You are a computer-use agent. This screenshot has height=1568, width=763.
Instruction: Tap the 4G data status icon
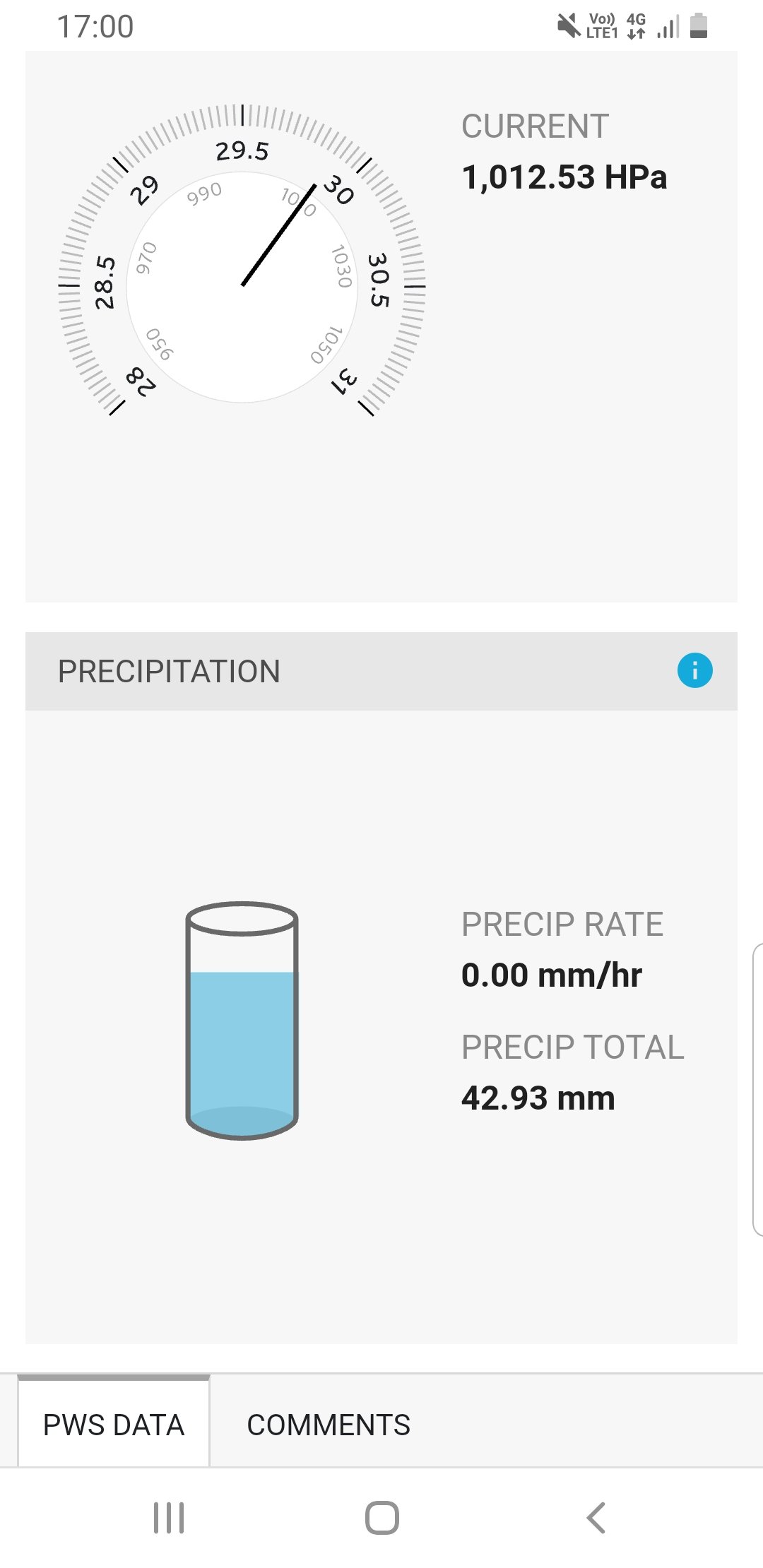[x=636, y=26]
